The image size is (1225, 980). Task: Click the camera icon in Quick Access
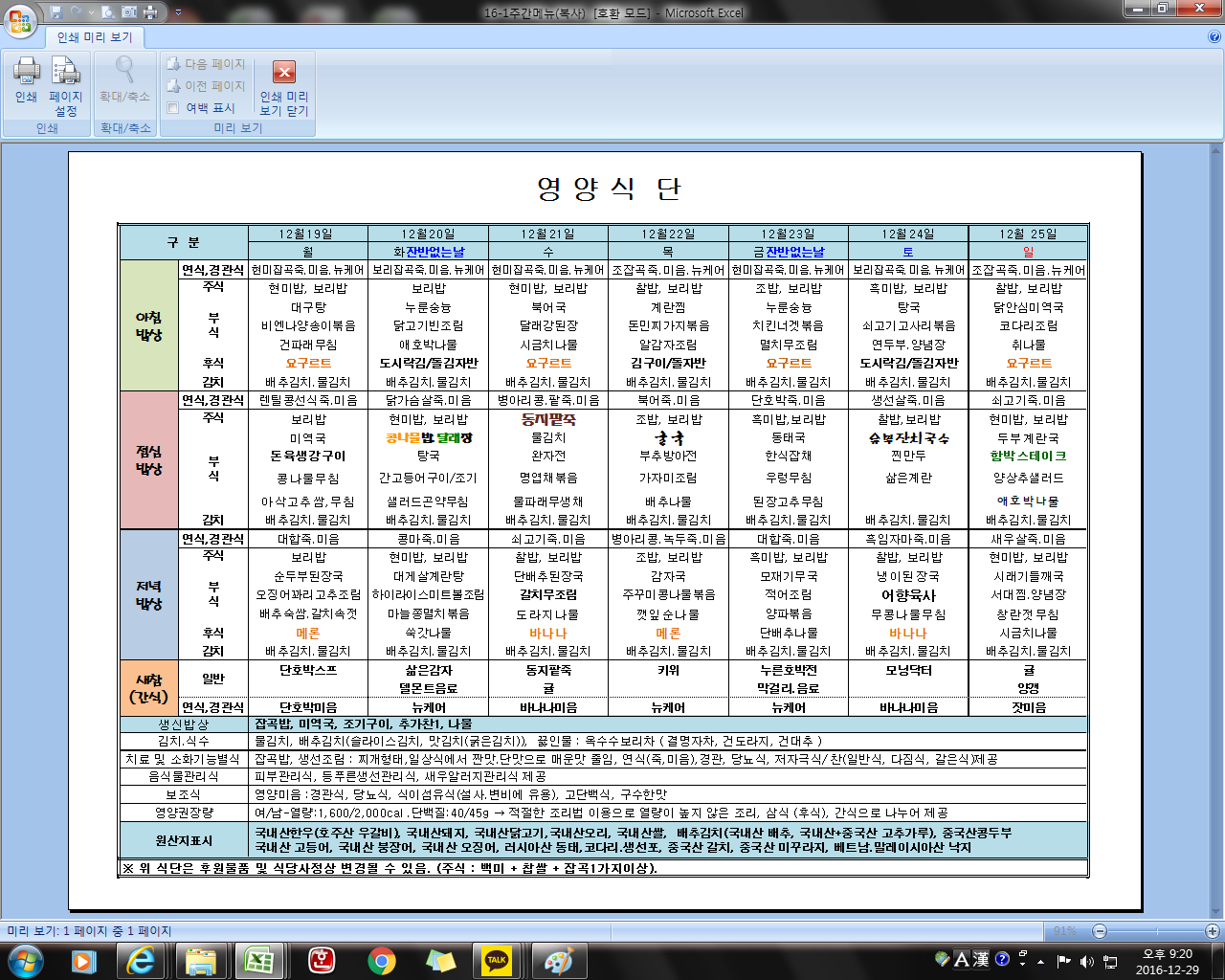129,12
